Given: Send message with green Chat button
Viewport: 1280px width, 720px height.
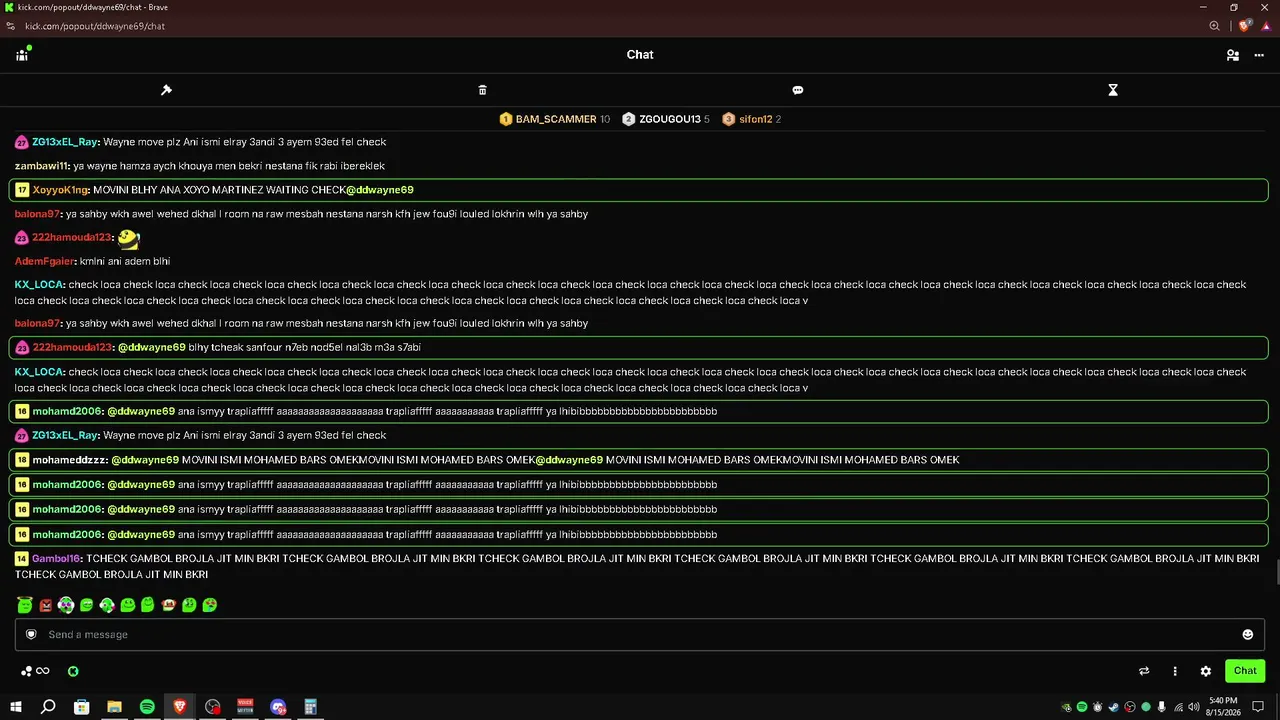Looking at the screenshot, I should pyautogui.click(x=1245, y=671).
